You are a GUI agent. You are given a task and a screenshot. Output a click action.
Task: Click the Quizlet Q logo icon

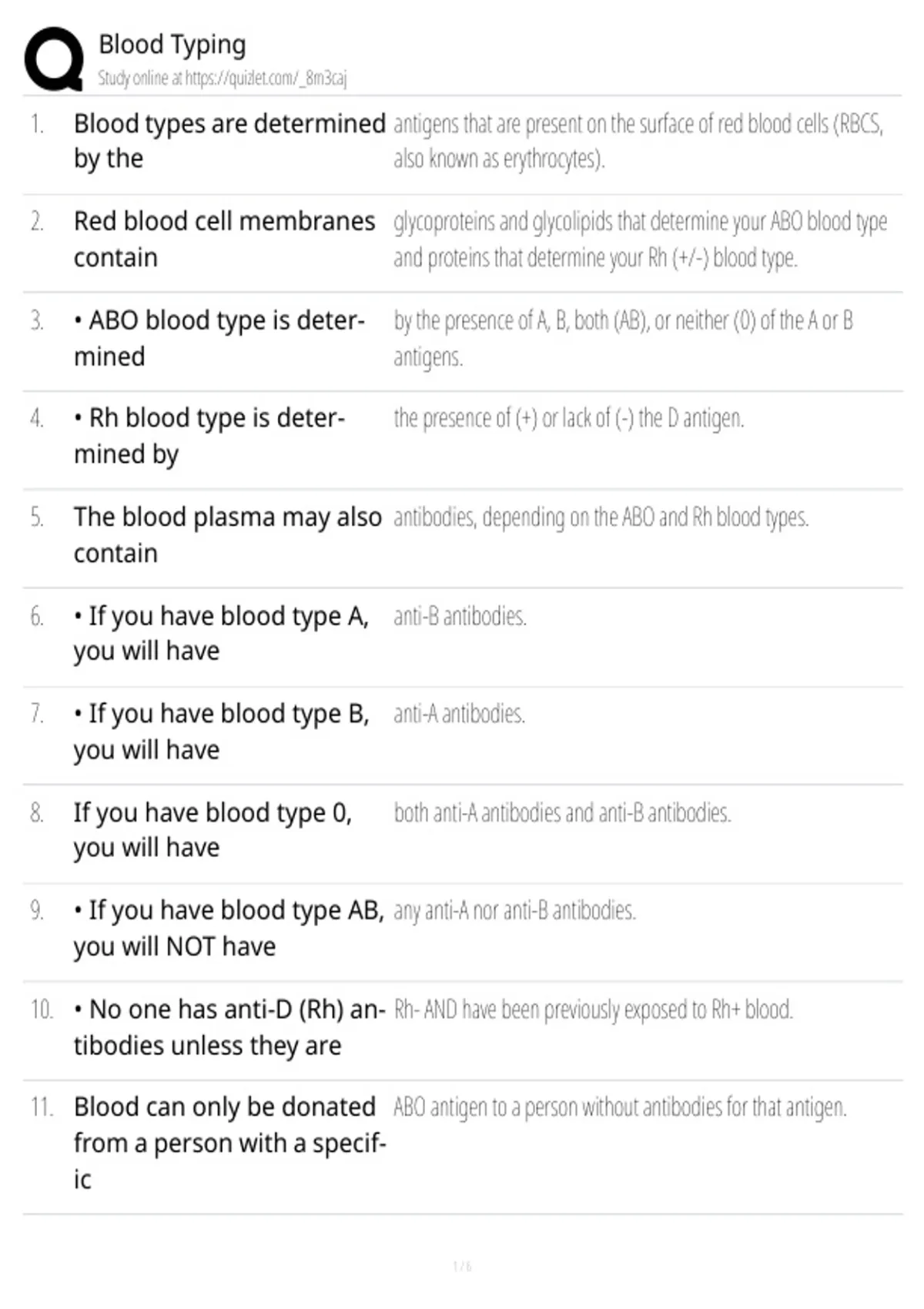(x=54, y=59)
